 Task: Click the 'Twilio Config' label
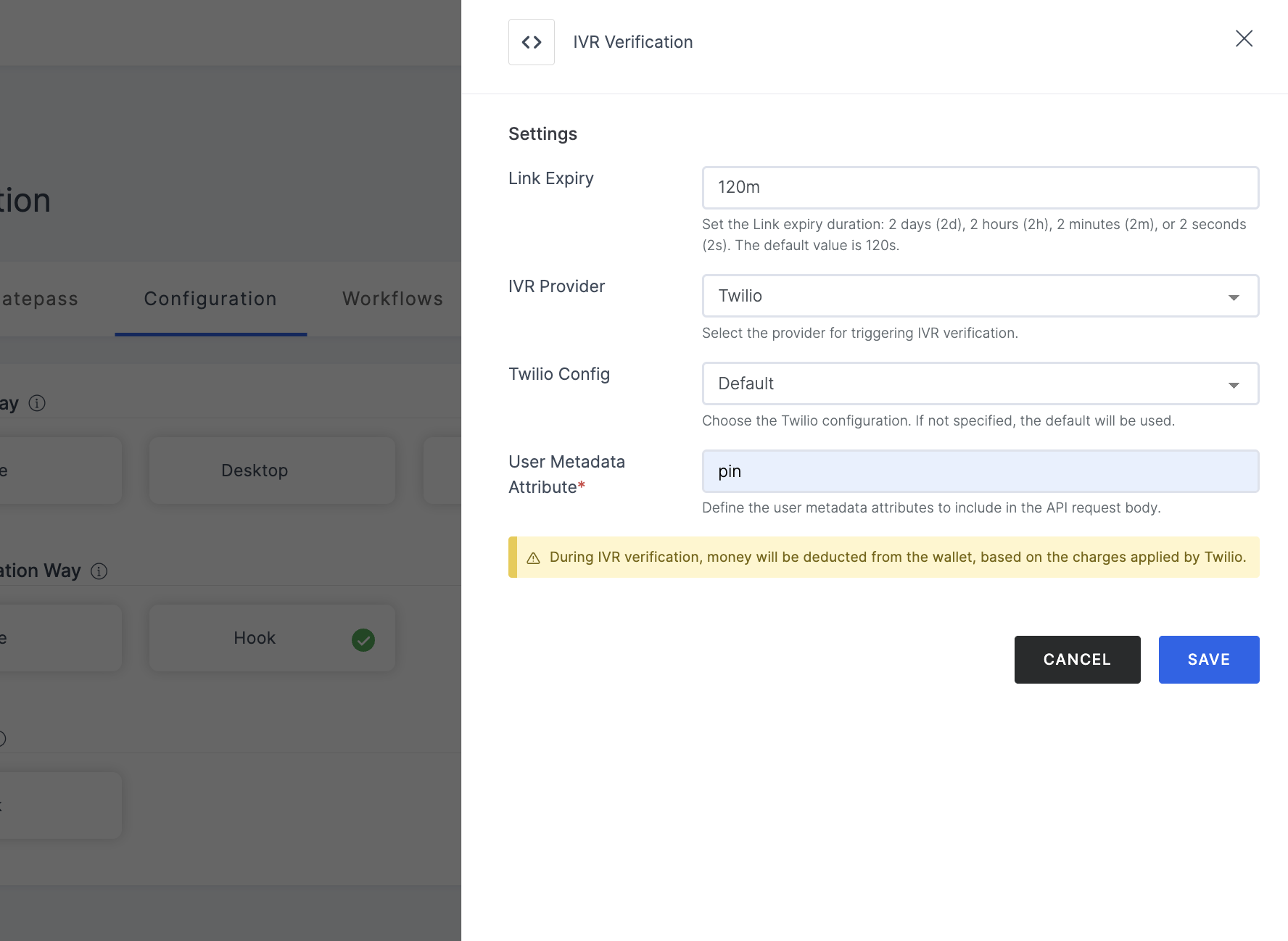(559, 374)
